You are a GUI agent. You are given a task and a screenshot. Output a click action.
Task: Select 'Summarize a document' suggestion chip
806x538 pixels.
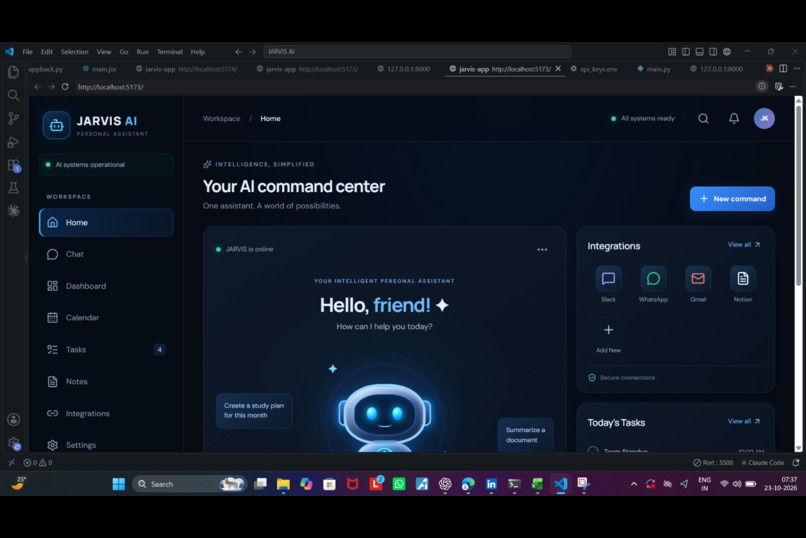(x=525, y=435)
